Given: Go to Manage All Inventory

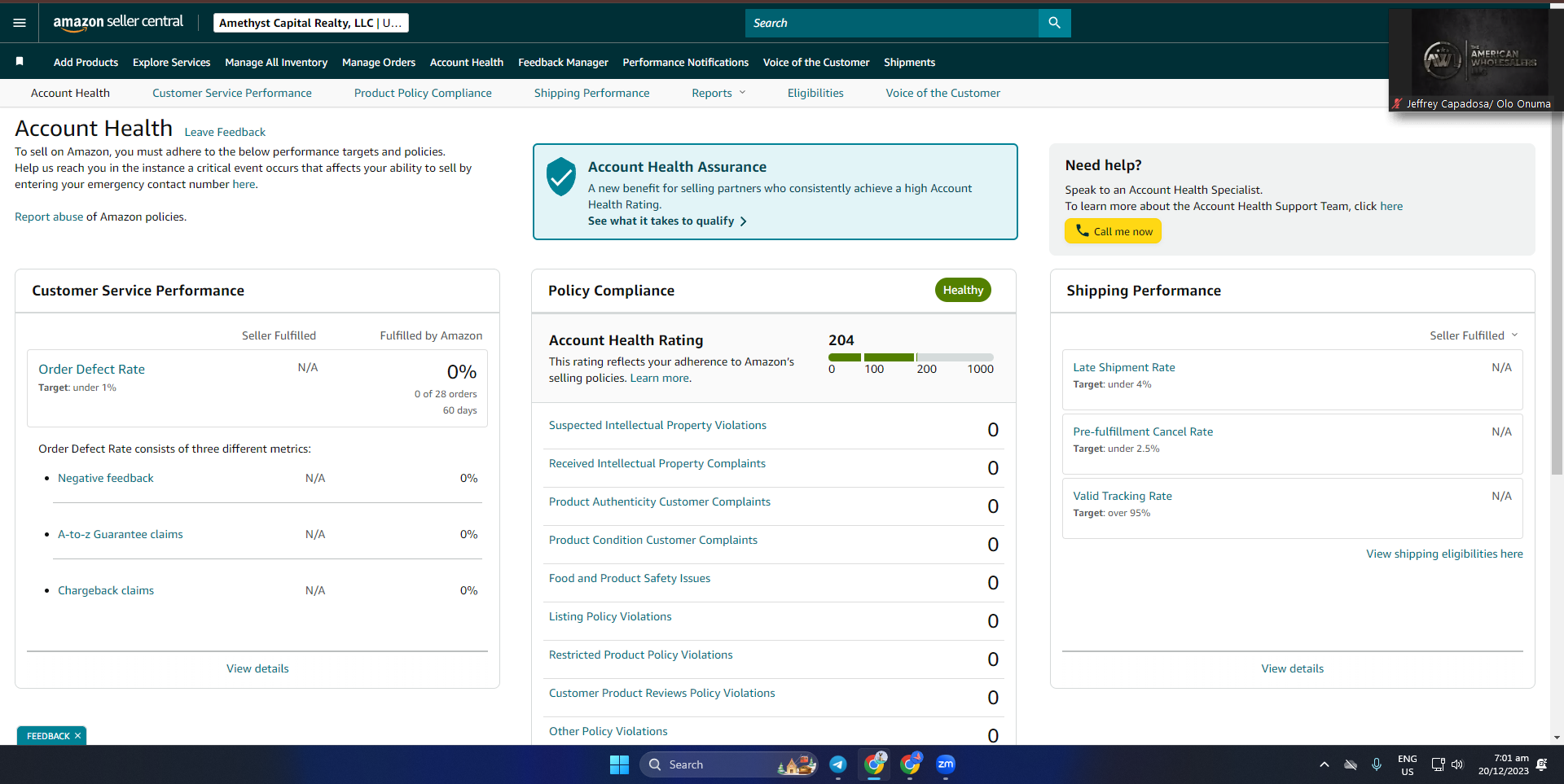Looking at the screenshot, I should tap(276, 62).
